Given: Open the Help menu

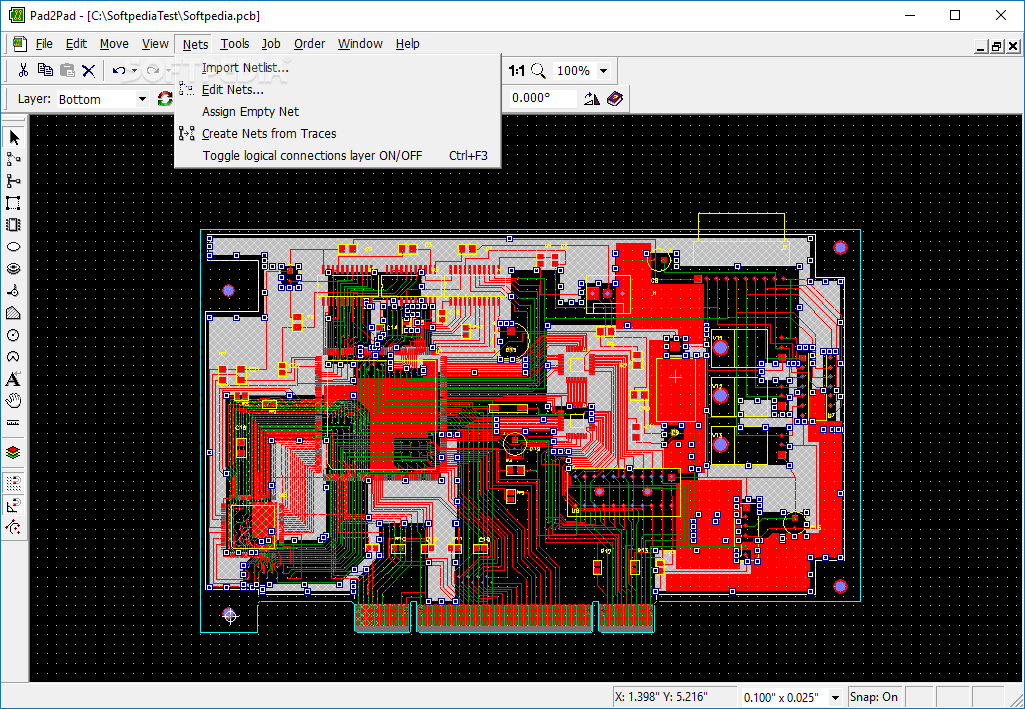Looking at the screenshot, I should point(407,44).
